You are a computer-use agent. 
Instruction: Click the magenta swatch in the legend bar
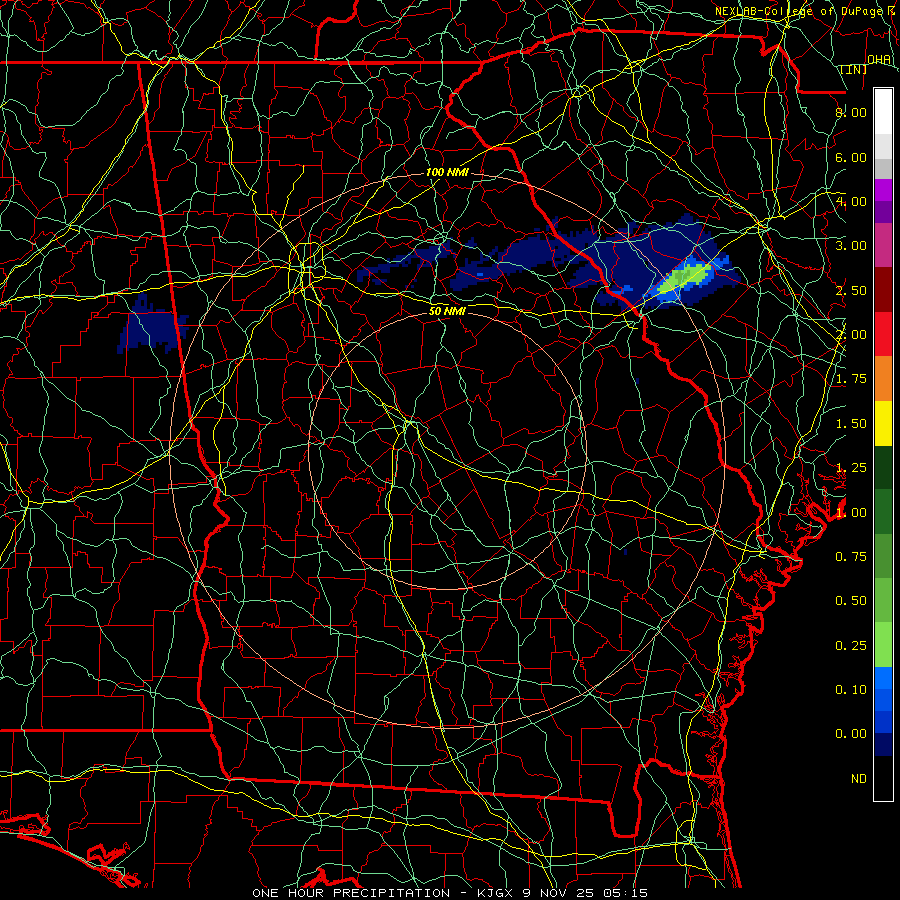(883, 190)
